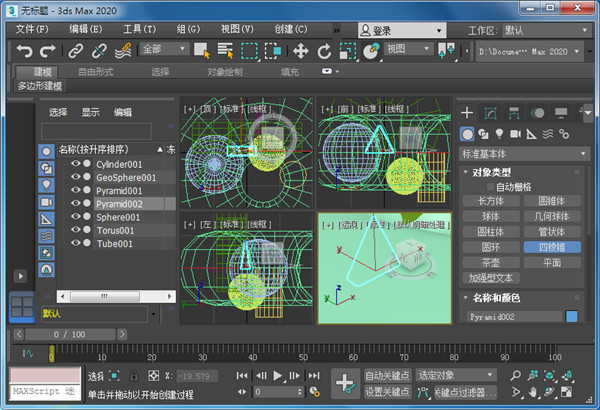Open the 标准基本体 primitive type dropdown
600x410 pixels.
[524, 154]
